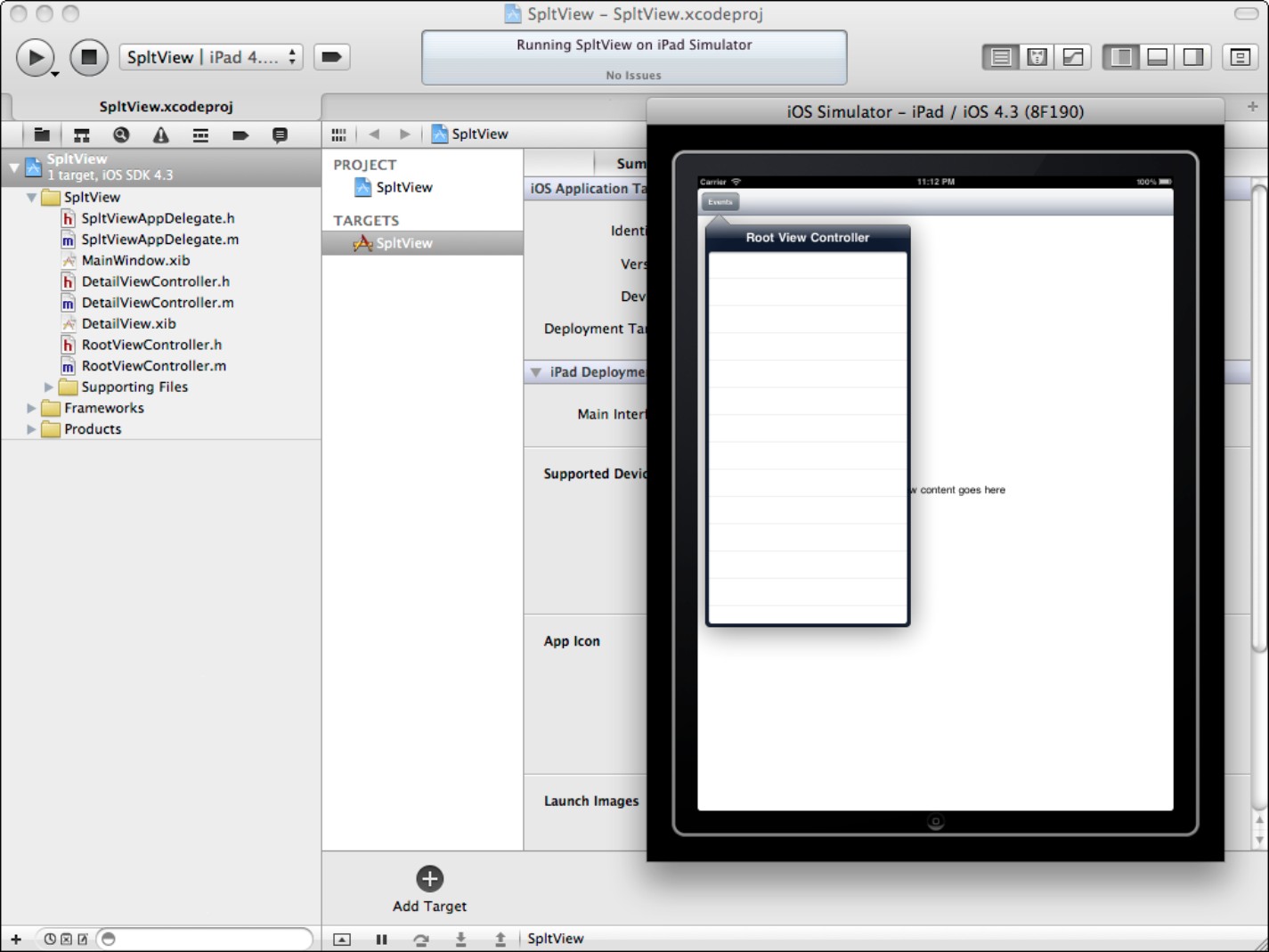Image resolution: width=1269 pixels, height=952 pixels.
Task: Open the scheme selector SpltView iPad popup
Action: coord(212,57)
